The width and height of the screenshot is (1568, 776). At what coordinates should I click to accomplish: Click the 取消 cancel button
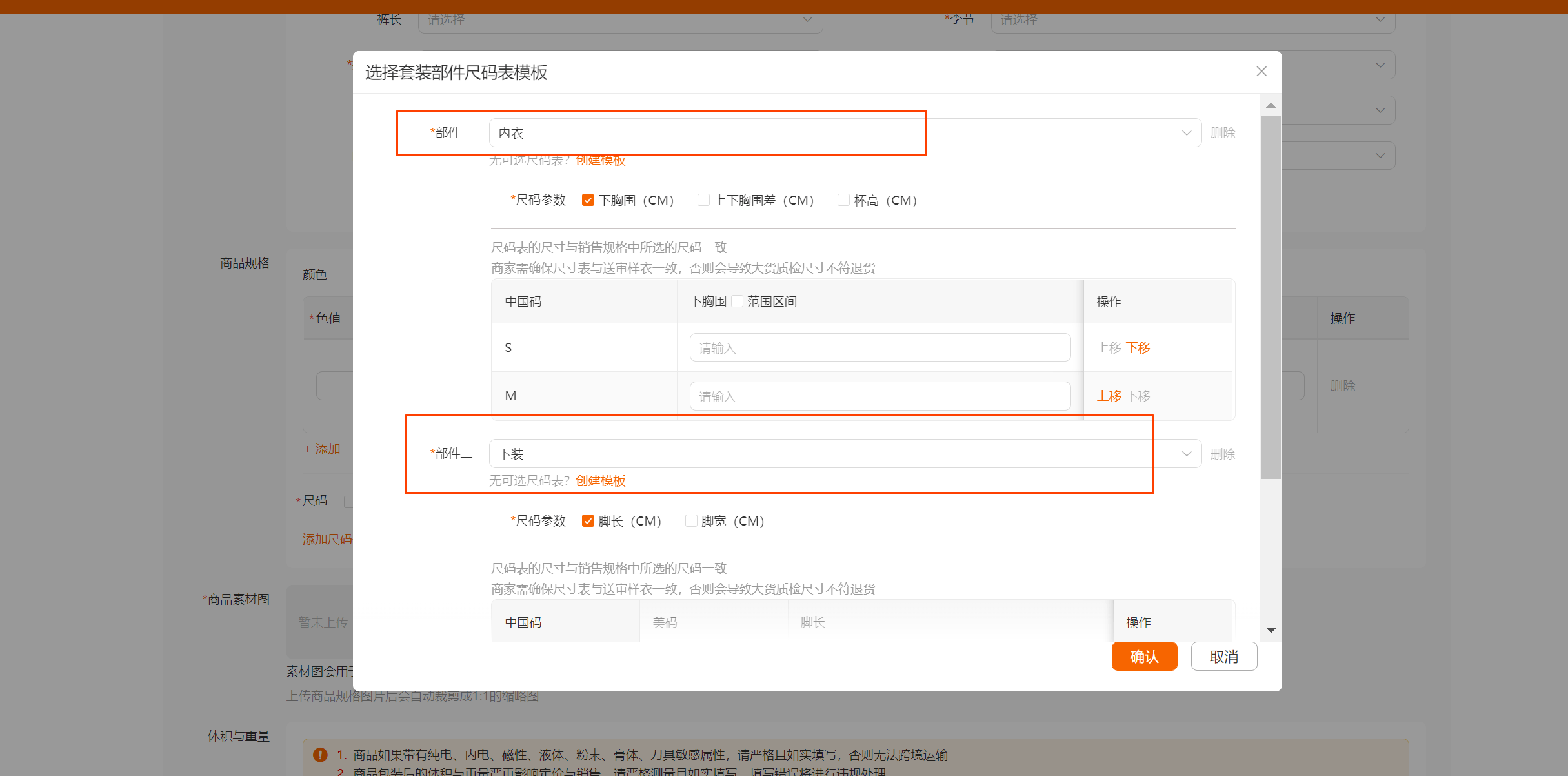coord(1223,656)
